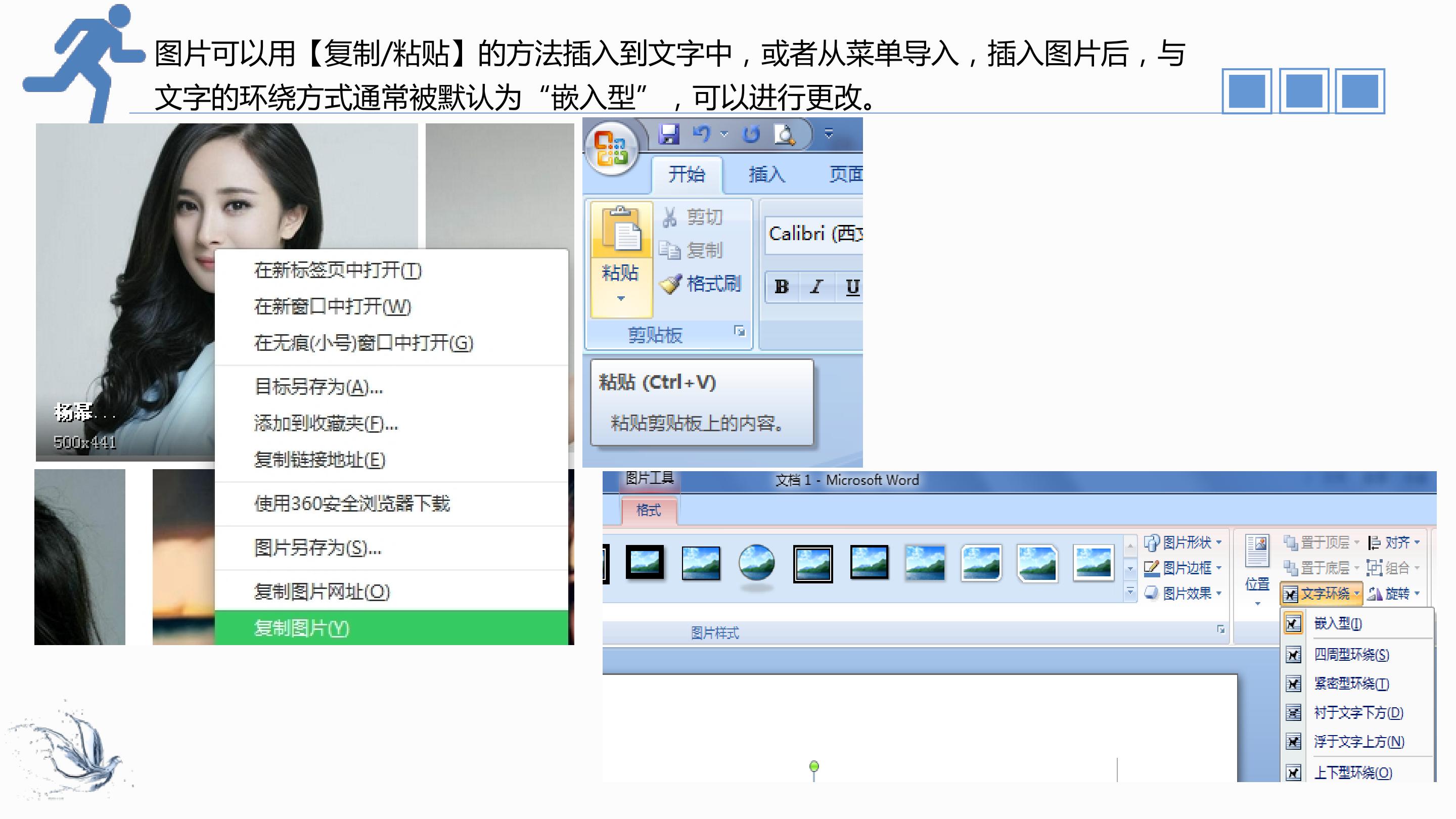
Task: Select 嵌入型(I) wrap option
Action: 1356,623
